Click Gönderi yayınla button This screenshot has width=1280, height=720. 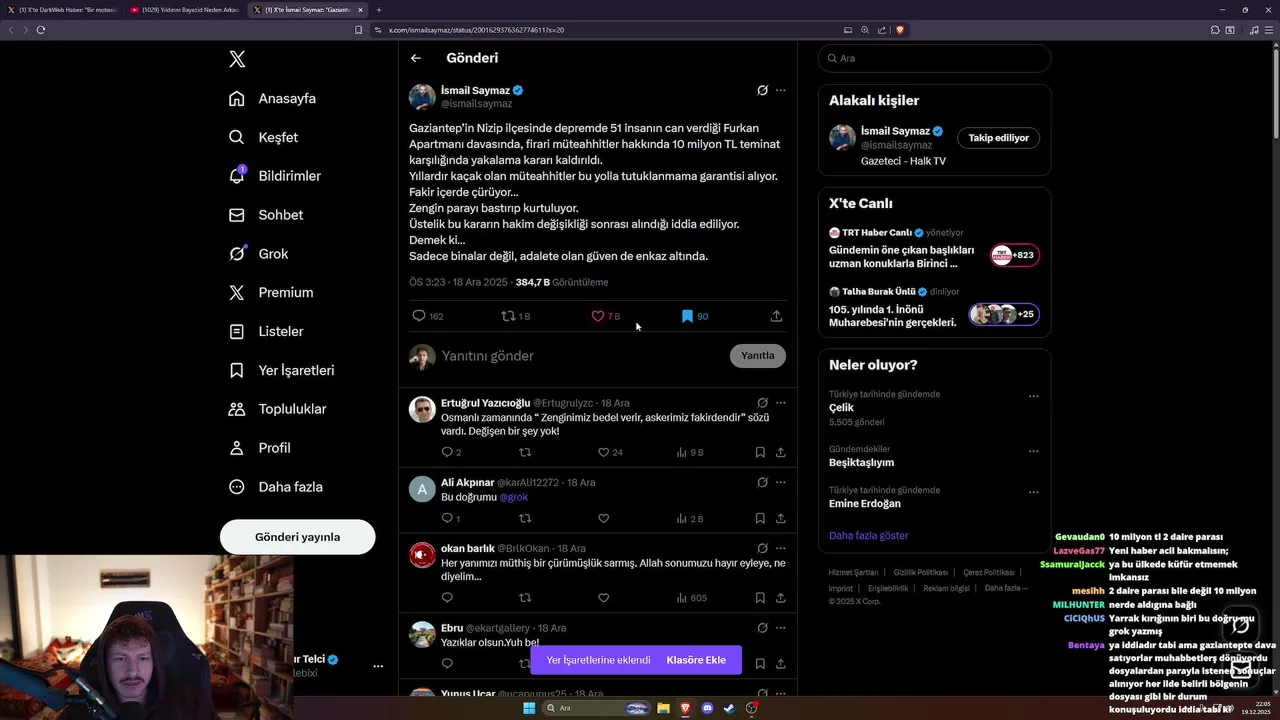pyautogui.click(x=298, y=537)
